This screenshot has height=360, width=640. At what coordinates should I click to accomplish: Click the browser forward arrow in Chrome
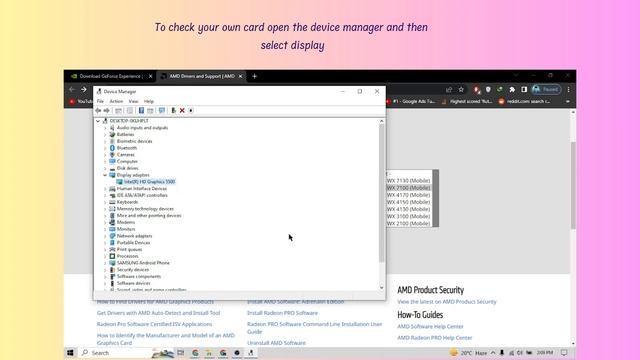click(x=84, y=89)
